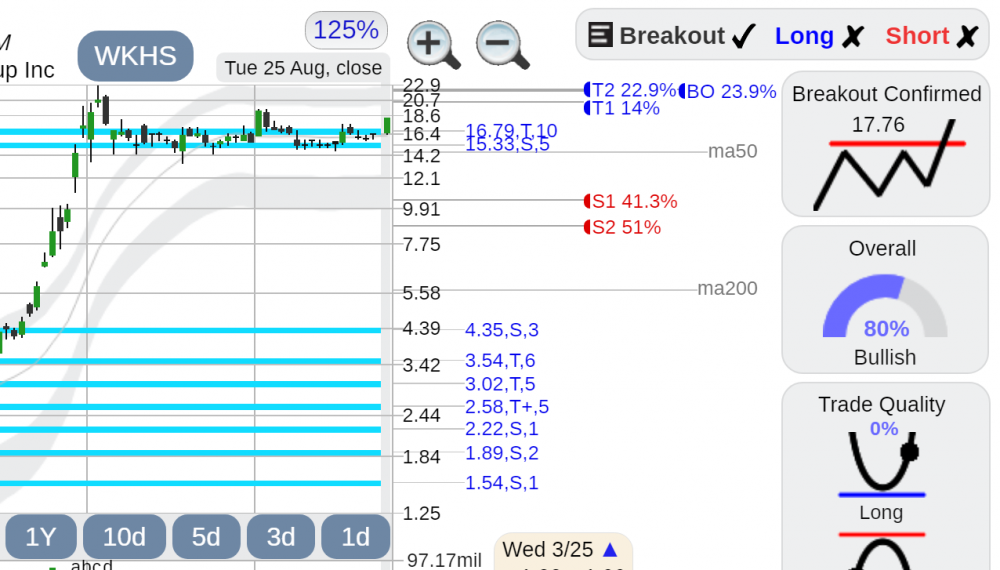Click the 125% zoom level badge
The width and height of the screenshot is (1000, 570).
[346, 30]
